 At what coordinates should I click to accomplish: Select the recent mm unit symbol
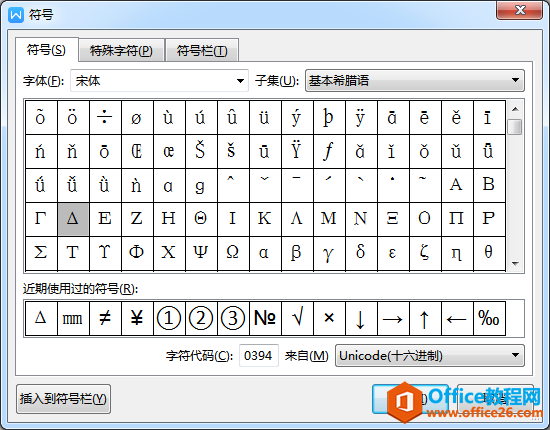pos(73,318)
